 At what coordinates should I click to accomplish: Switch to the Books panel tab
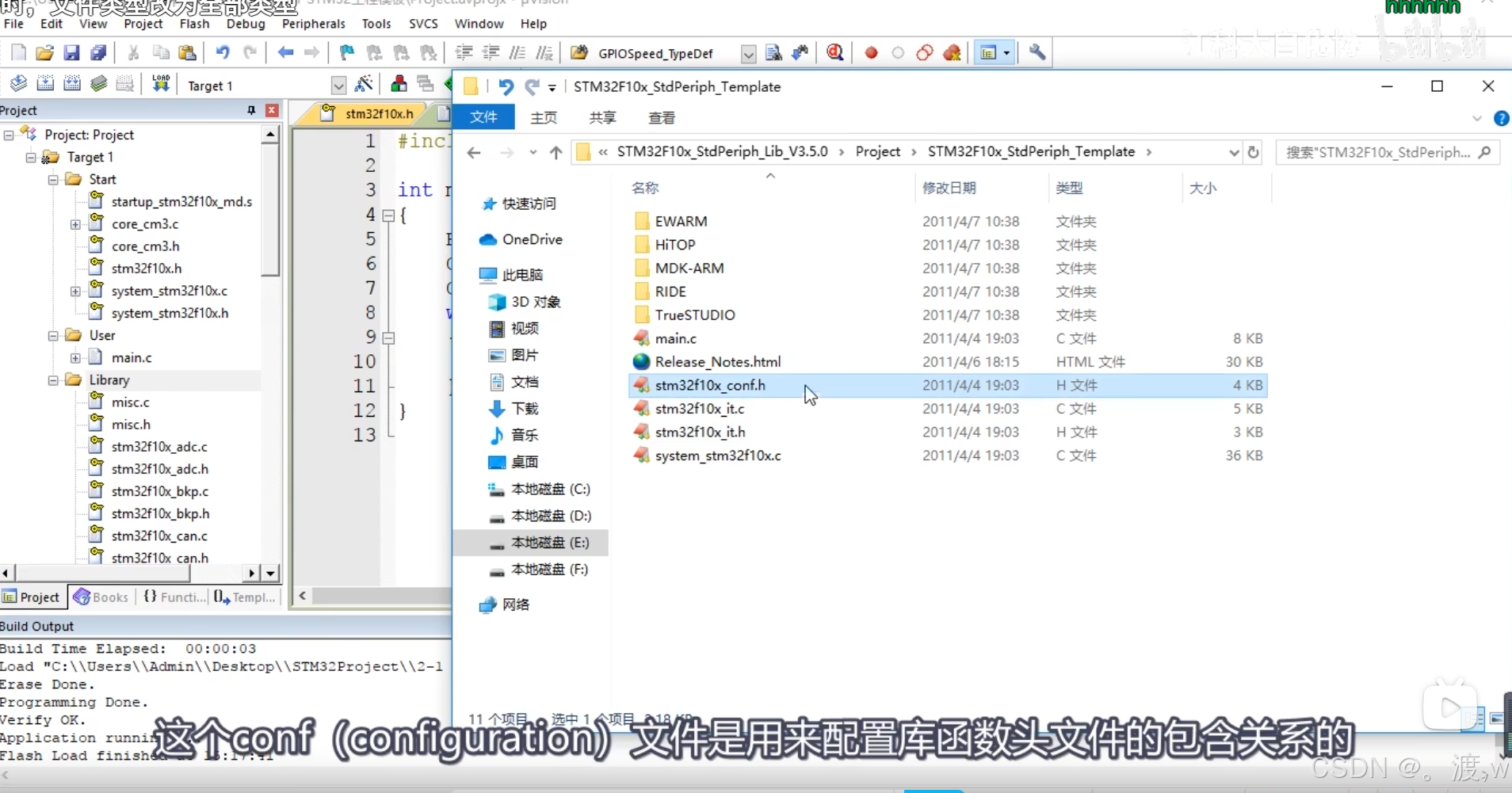point(101,597)
